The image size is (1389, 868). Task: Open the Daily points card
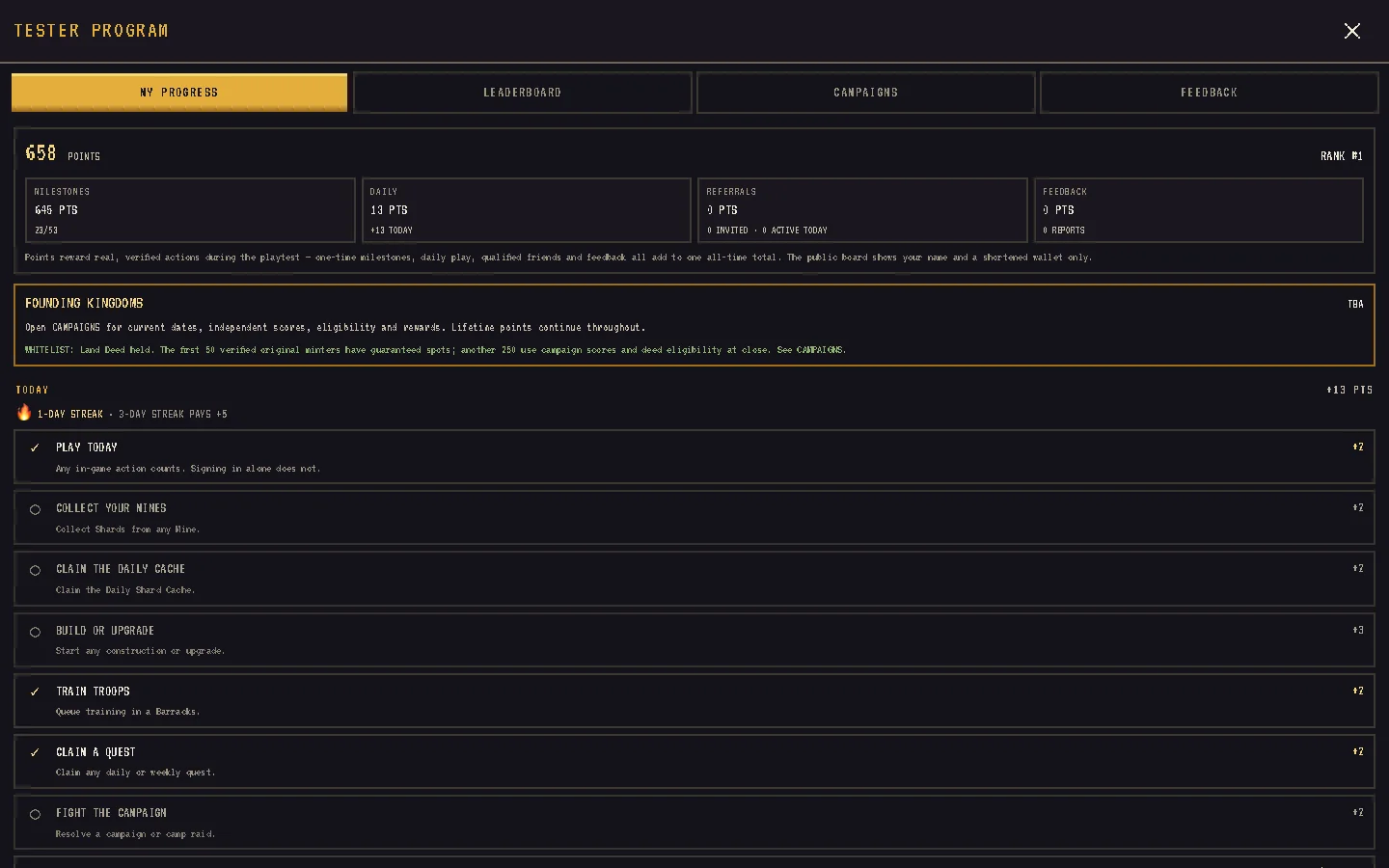point(526,210)
